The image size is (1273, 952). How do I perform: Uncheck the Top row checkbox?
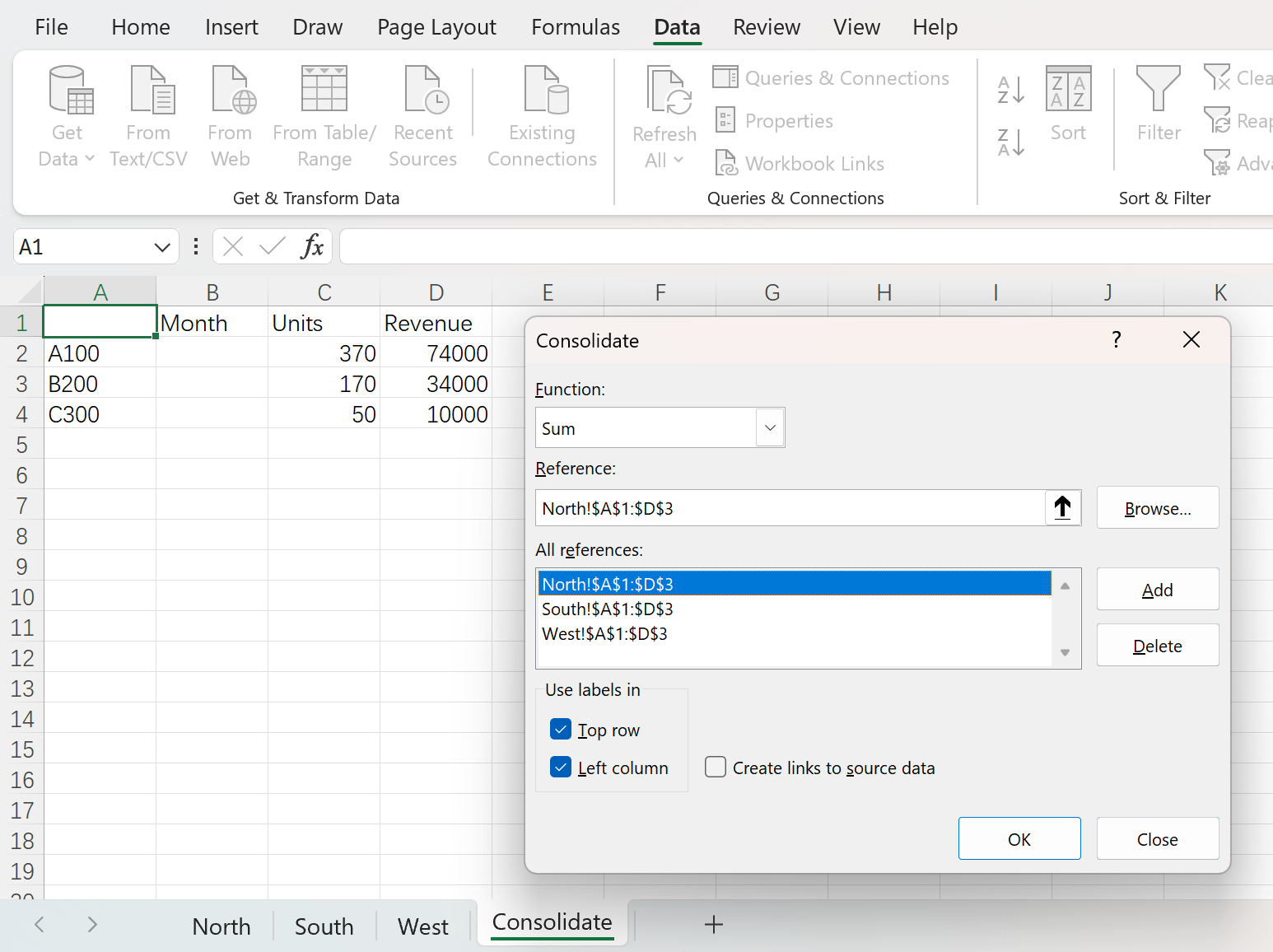pos(561,730)
